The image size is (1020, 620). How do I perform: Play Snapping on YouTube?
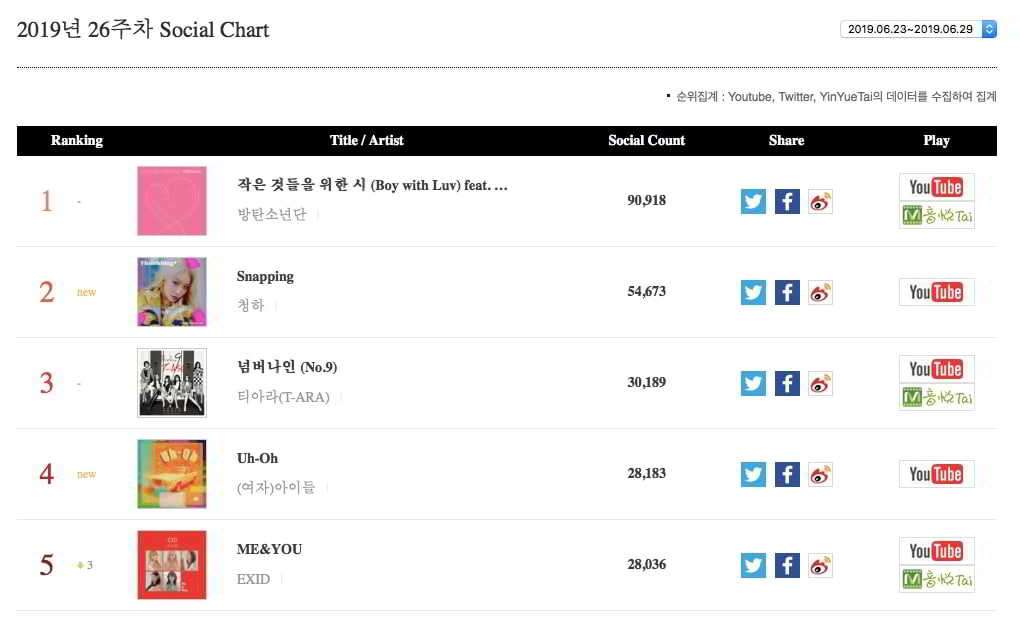936,292
